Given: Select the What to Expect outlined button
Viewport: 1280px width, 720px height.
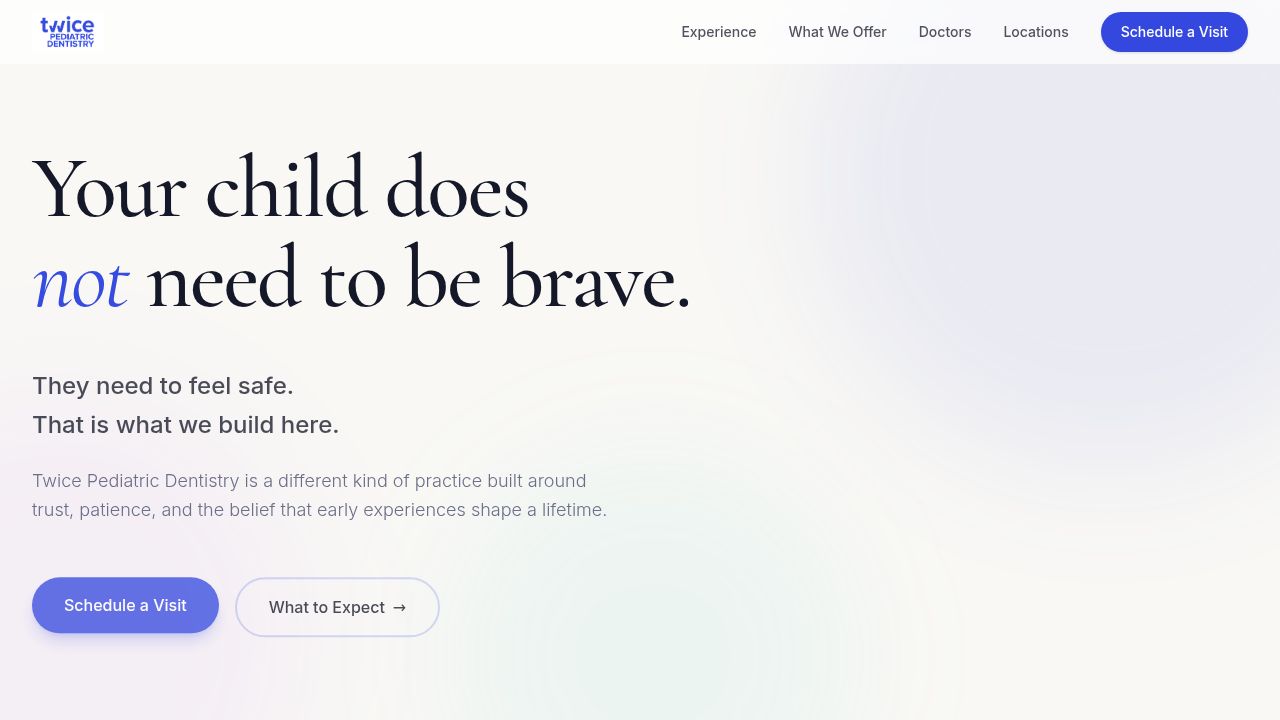Looking at the screenshot, I should coord(337,607).
